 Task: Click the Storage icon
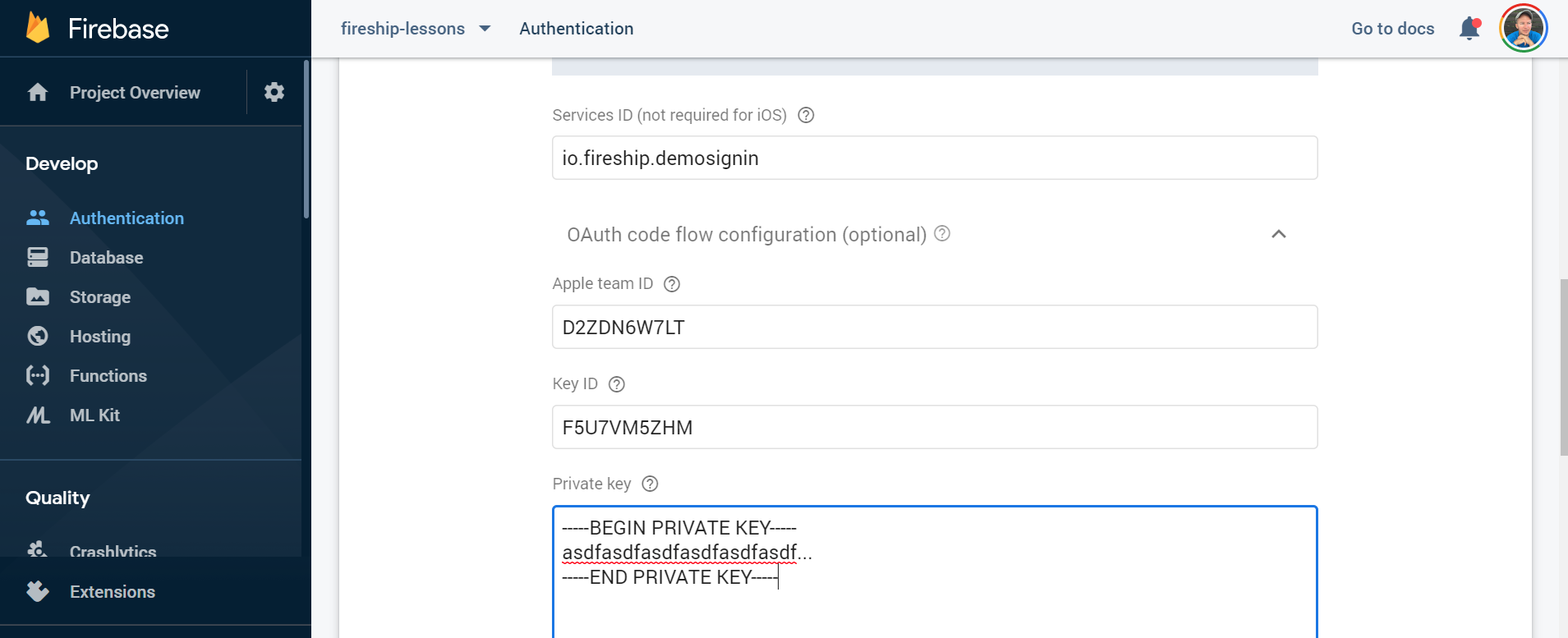point(38,296)
